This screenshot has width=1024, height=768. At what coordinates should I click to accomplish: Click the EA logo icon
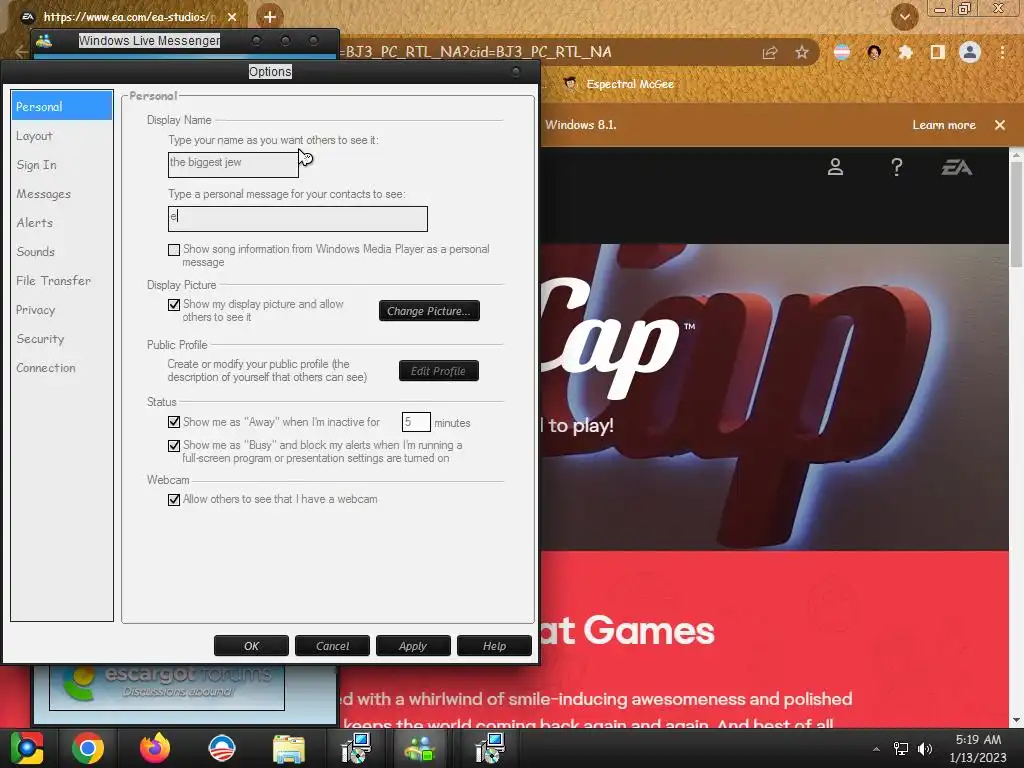coord(957,168)
